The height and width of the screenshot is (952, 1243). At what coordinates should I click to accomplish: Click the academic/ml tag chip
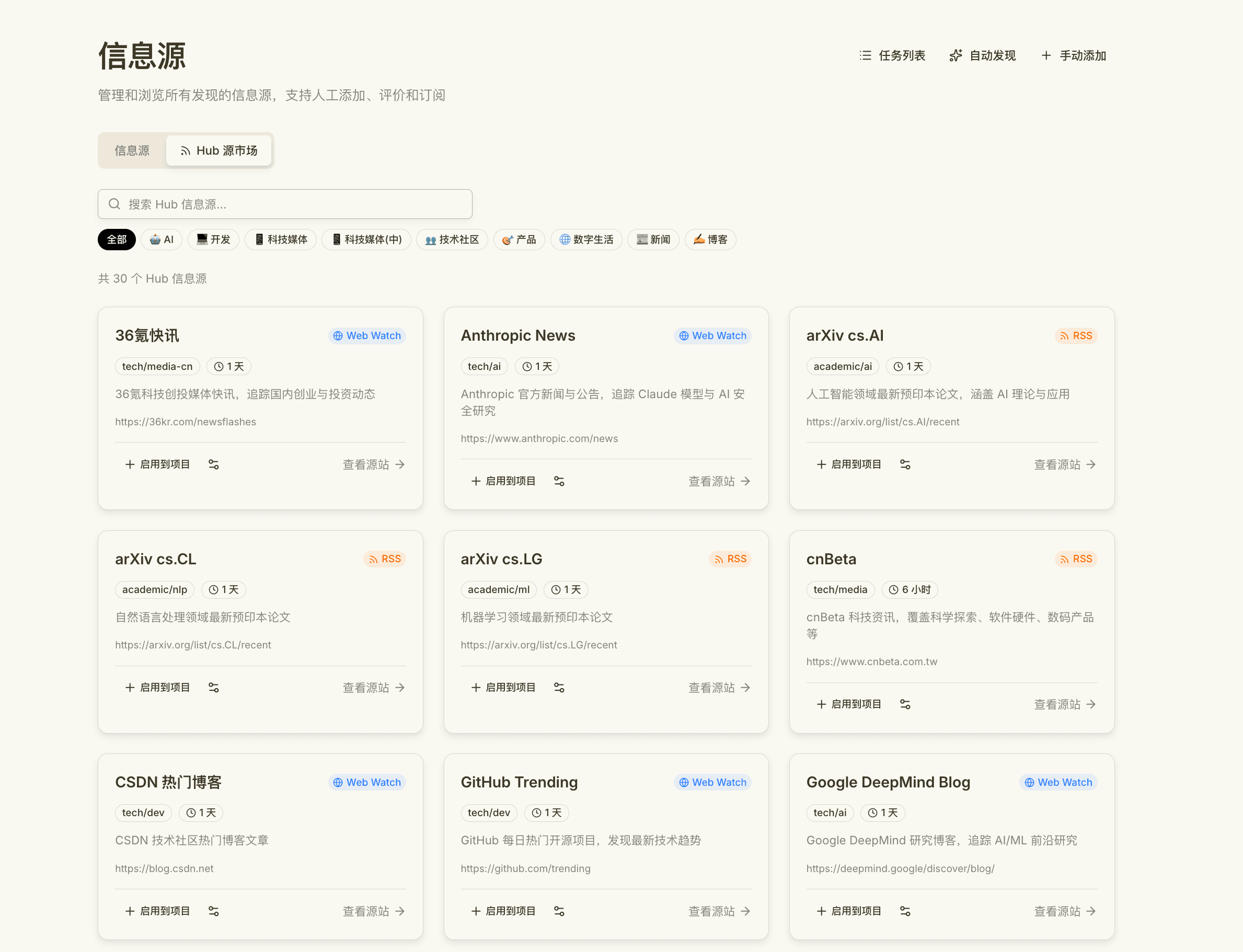(x=499, y=589)
